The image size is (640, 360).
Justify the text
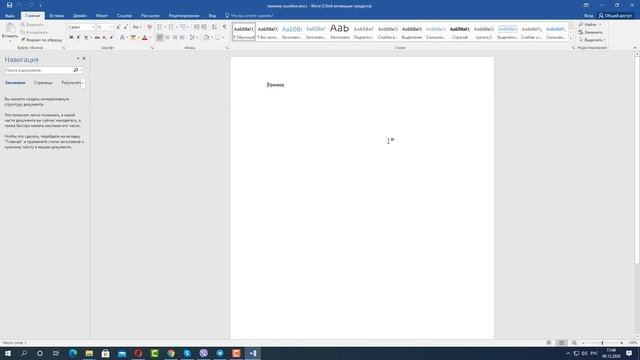click(x=182, y=38)
